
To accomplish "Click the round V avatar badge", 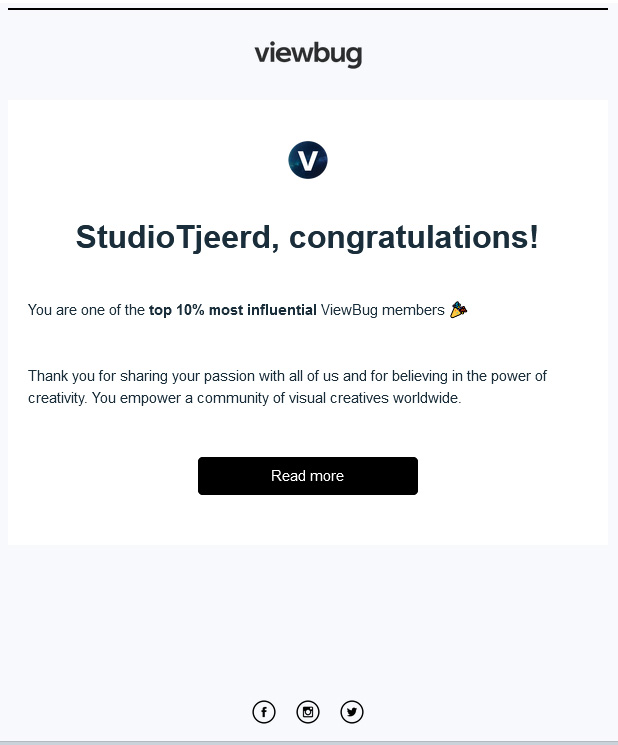I will click(308, 160).
